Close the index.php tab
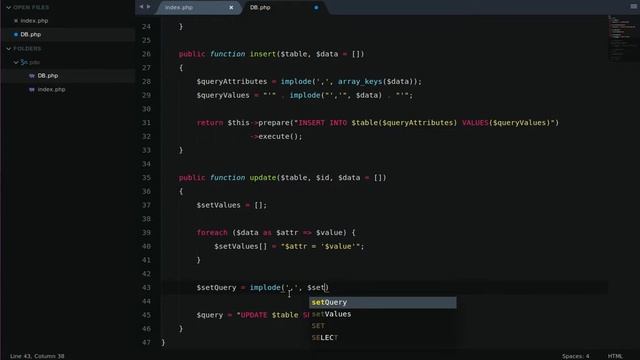Image resolution: width=640 pixels, height=360 pixels. (x=231, y=7)
